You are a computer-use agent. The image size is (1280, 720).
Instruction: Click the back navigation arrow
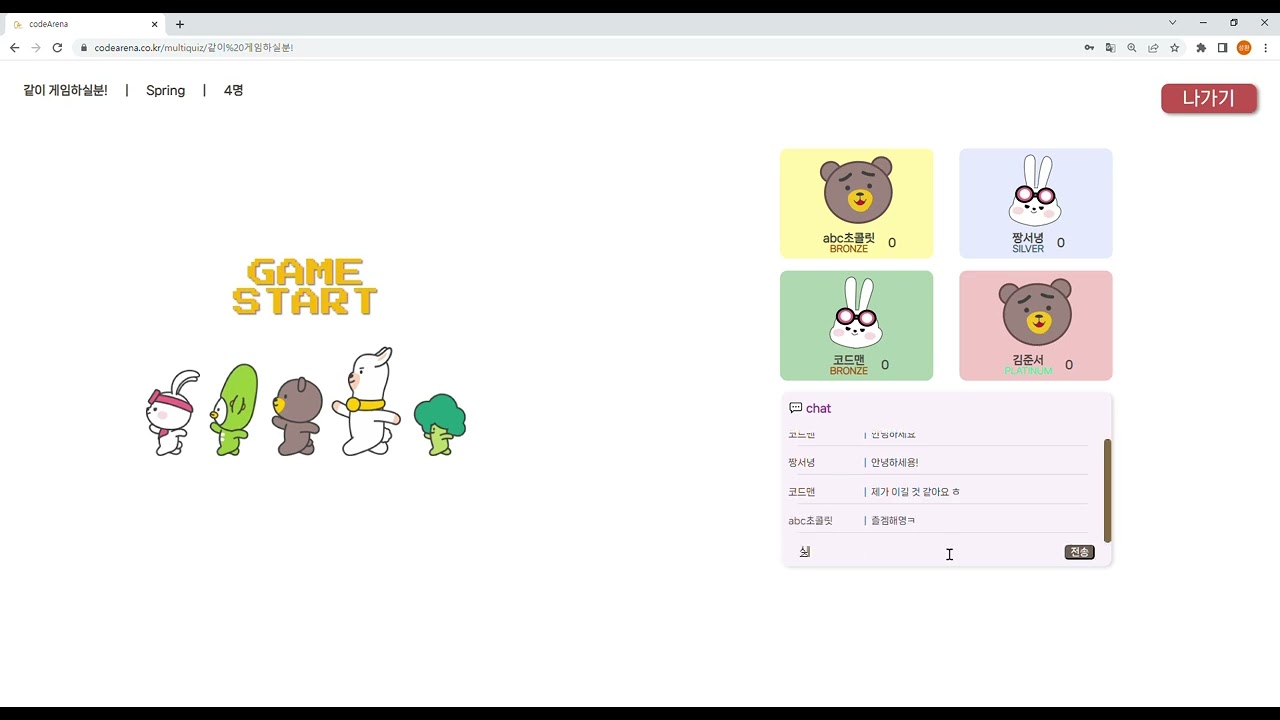coord(13,47)
